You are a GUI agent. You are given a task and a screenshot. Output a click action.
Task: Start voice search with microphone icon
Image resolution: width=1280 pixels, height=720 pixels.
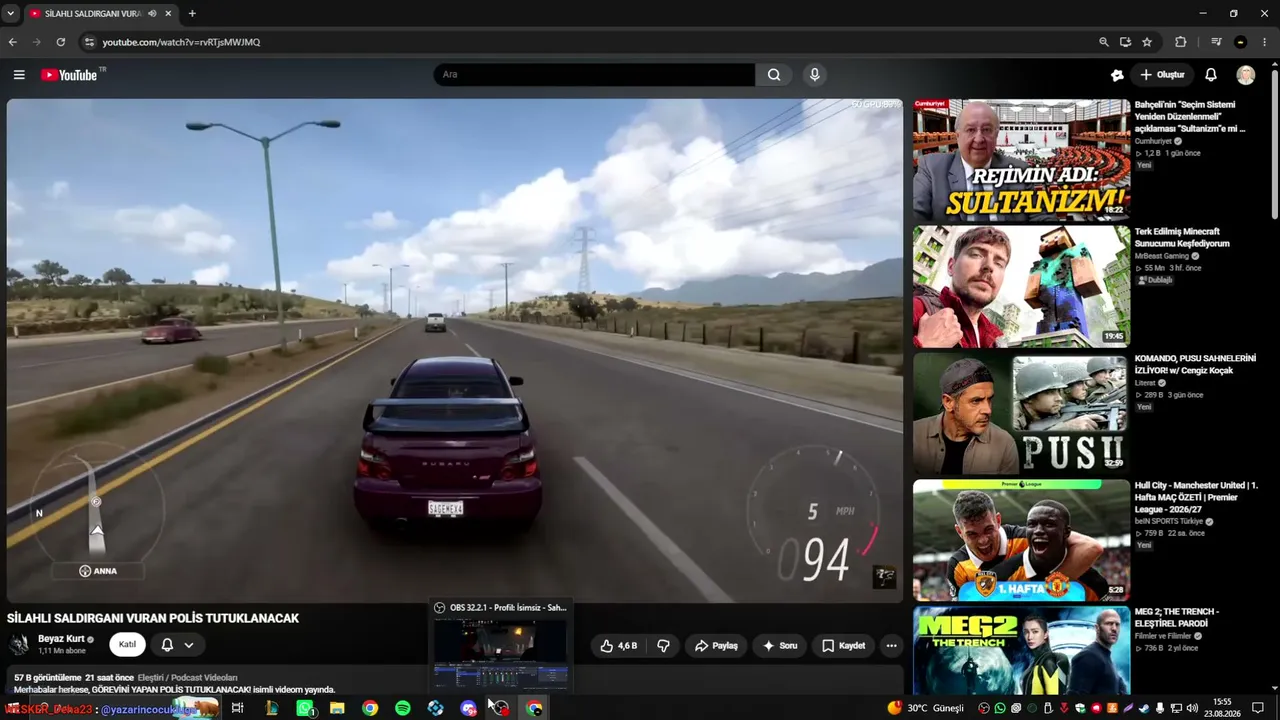pos(815,75)
